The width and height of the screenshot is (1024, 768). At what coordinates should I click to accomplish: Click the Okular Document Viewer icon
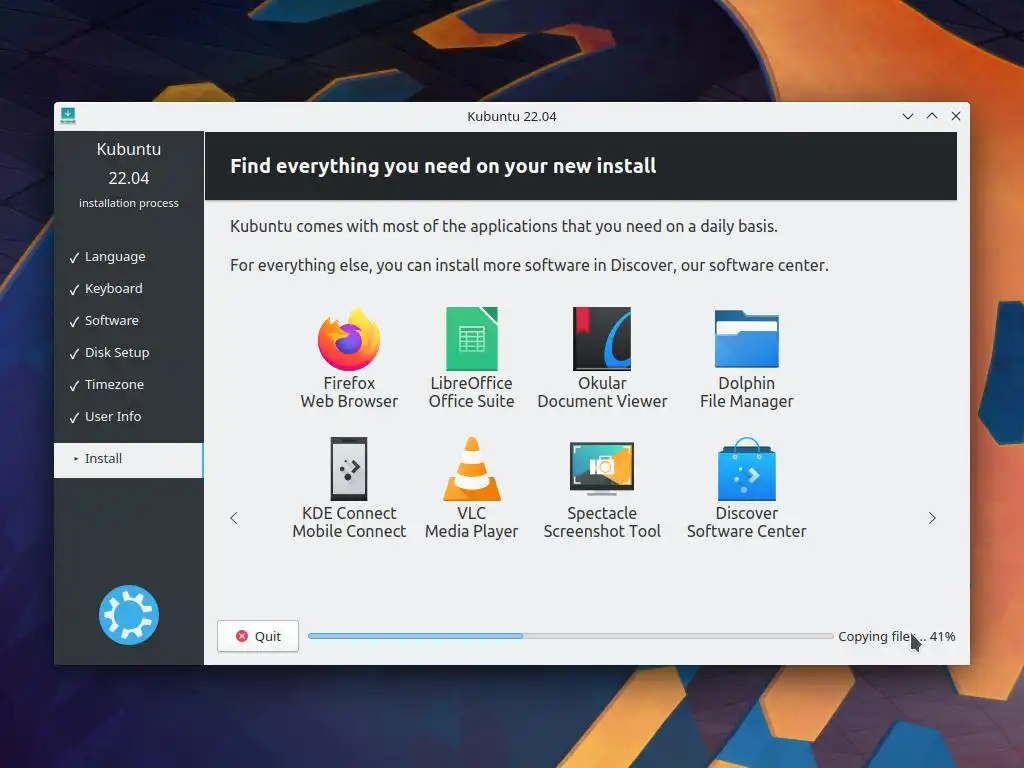click(x=601, y=339)
